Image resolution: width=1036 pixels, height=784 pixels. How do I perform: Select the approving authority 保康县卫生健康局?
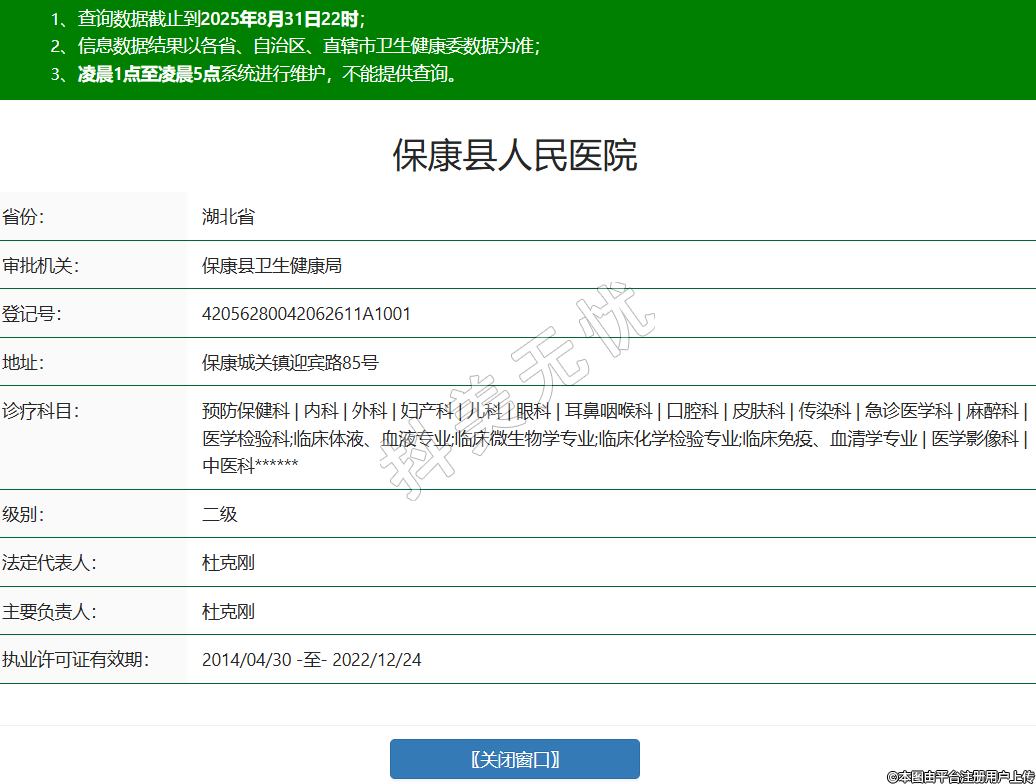coord(271,265)
